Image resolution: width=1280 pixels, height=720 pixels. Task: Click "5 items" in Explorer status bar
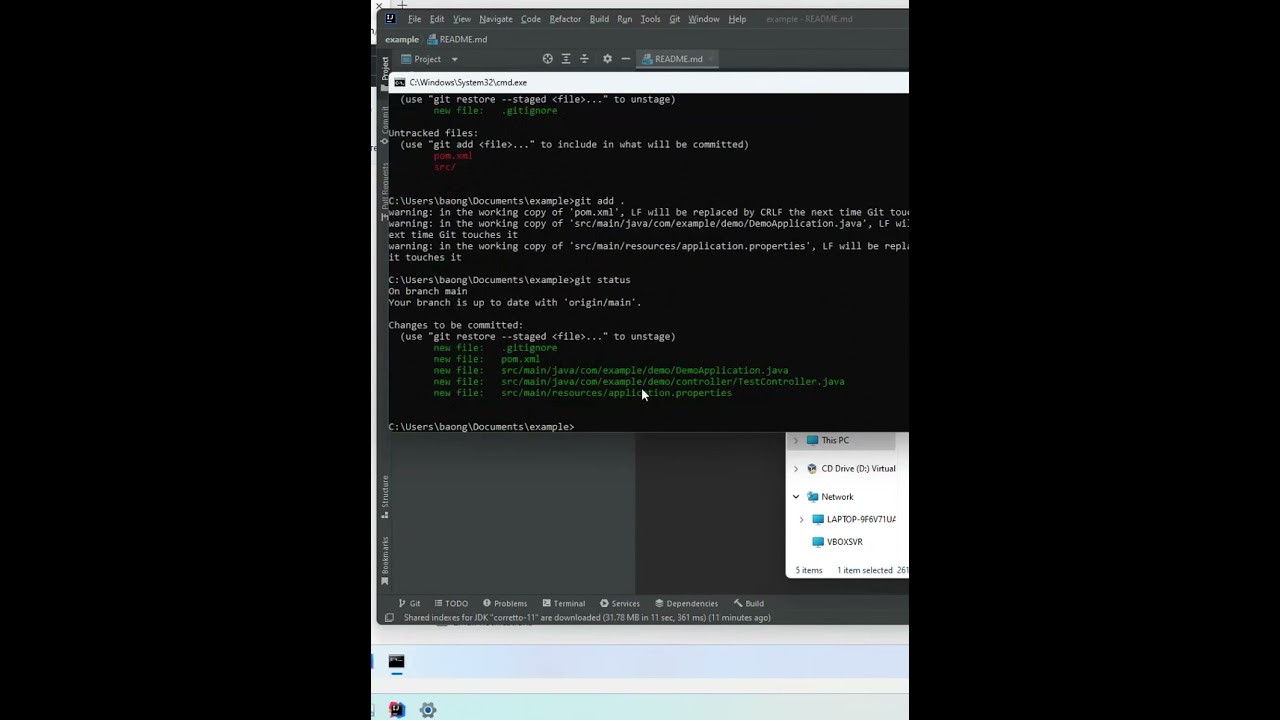809,570
